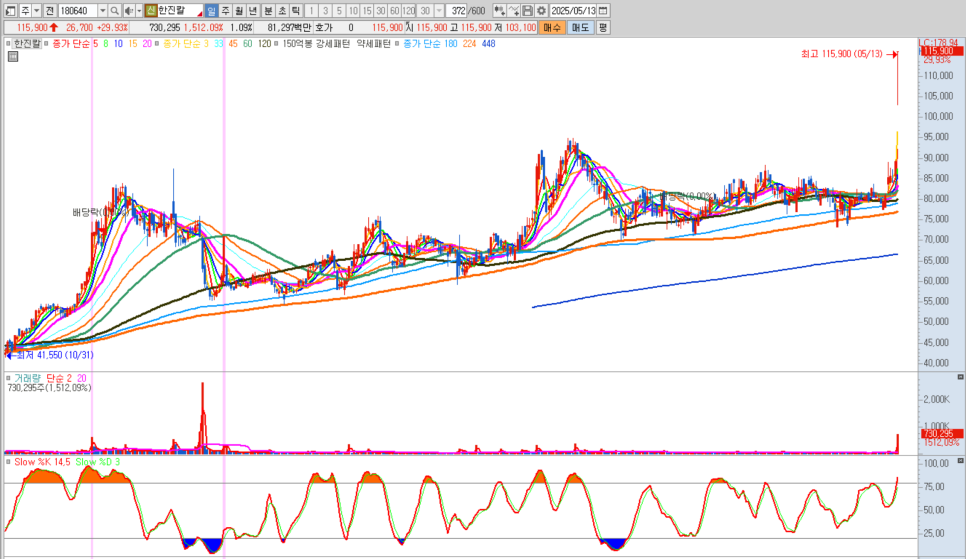Select the 일 daily chart period
Image resolution: width=966 pixels, height=559 pixels.
[211, 10]
